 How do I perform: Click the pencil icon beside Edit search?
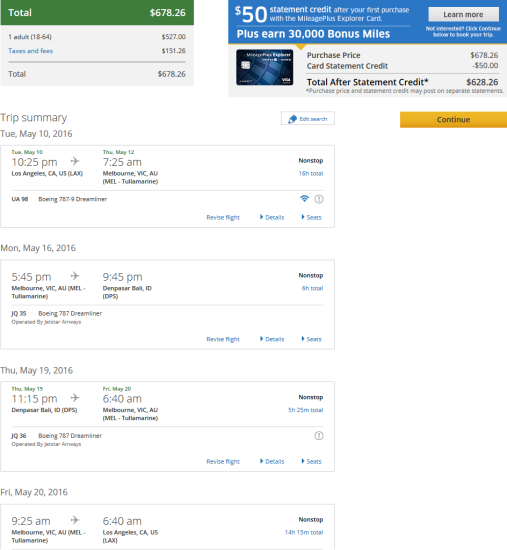(292, 119)
